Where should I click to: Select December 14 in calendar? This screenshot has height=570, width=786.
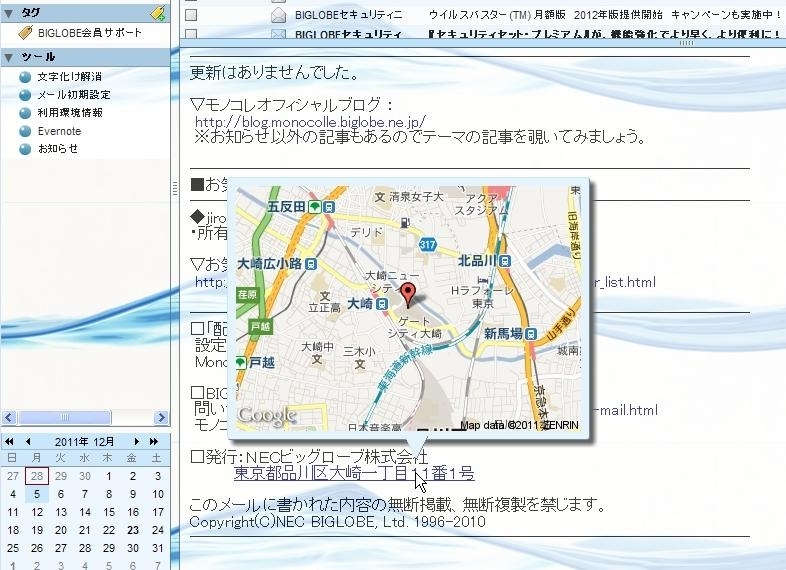(x=85, y=512)
